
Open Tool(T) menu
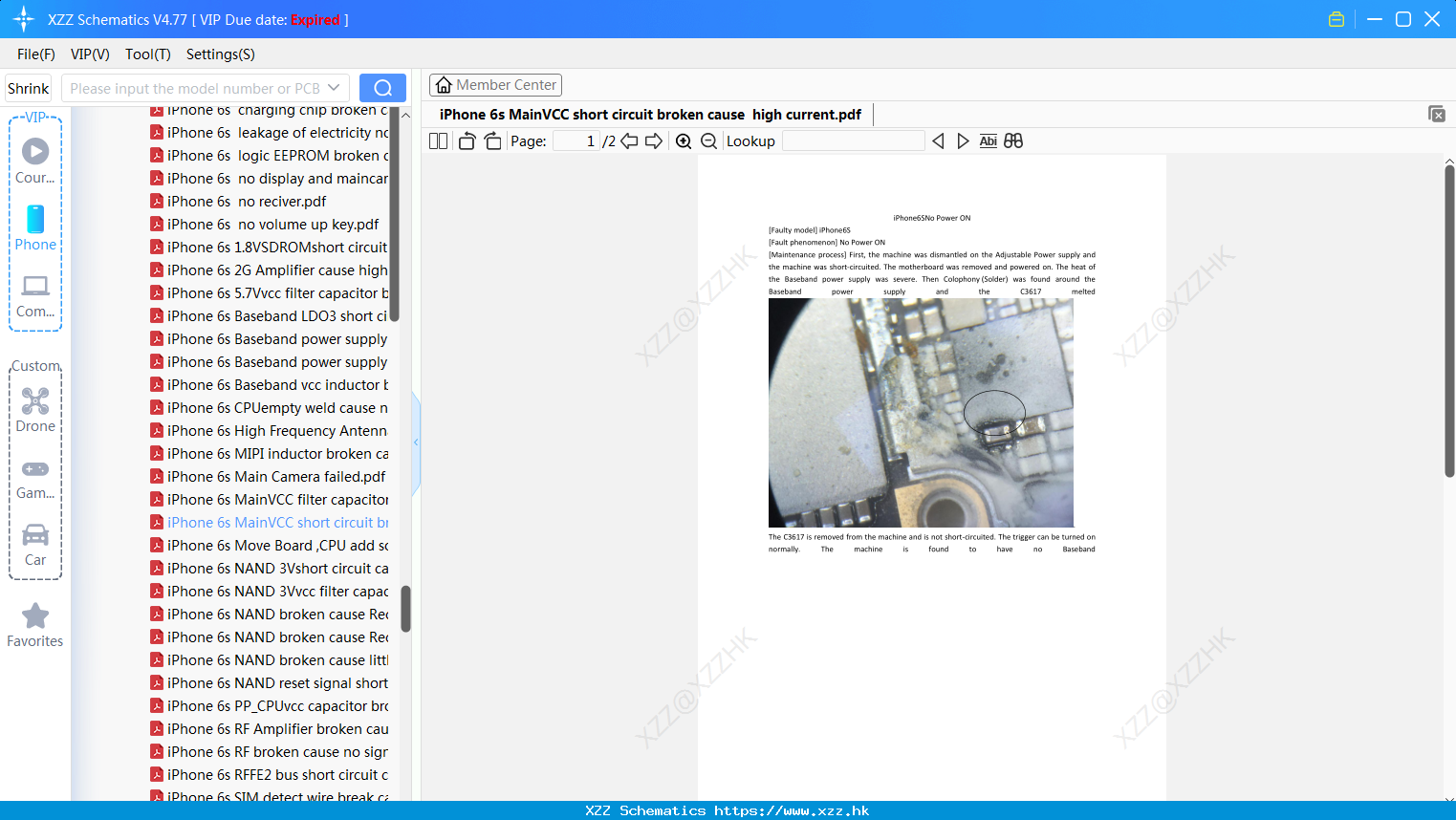pos(148,54)
